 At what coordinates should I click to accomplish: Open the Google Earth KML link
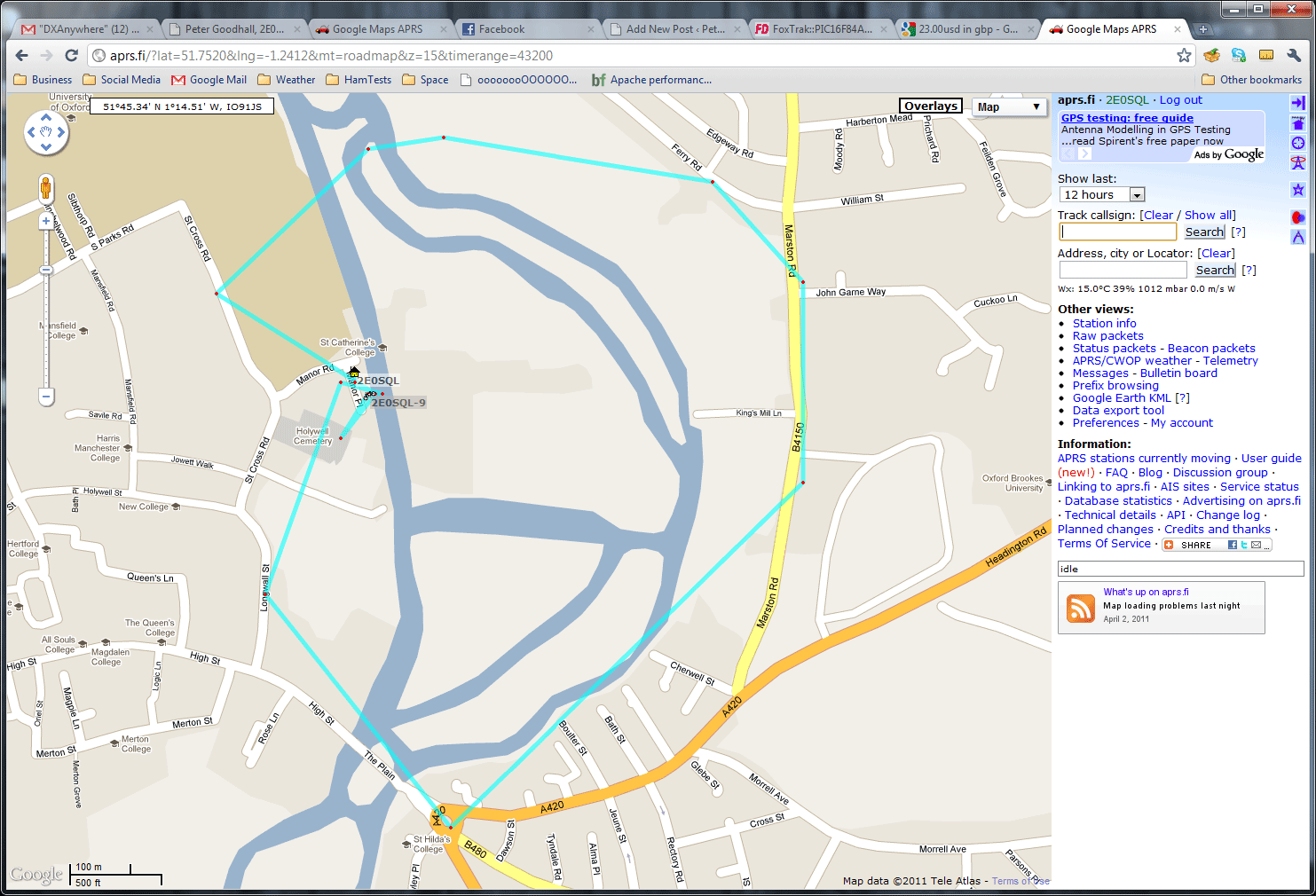pyautogui.click(x=1122, y=398)
